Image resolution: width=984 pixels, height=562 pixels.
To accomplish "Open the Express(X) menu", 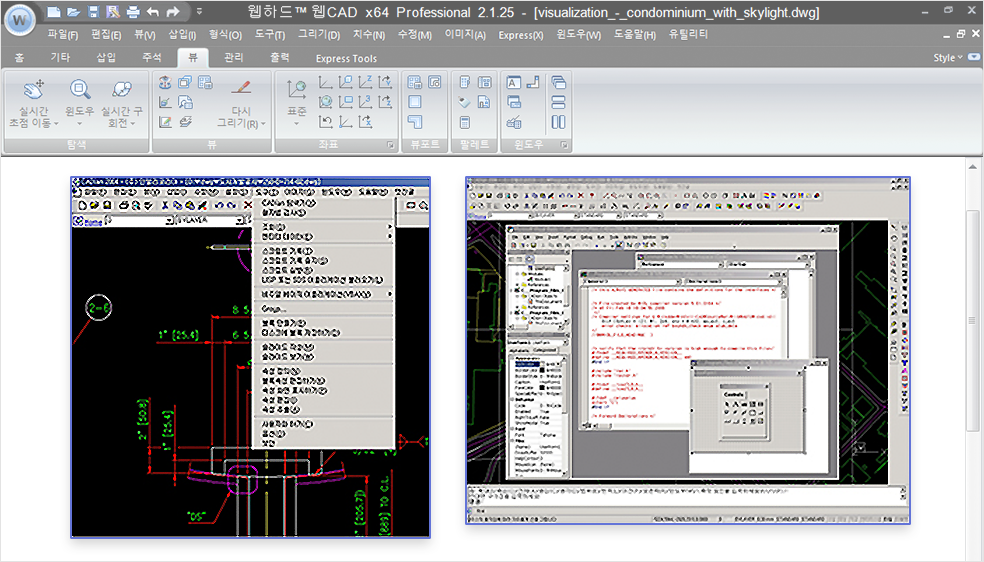I will pos(521,35).
